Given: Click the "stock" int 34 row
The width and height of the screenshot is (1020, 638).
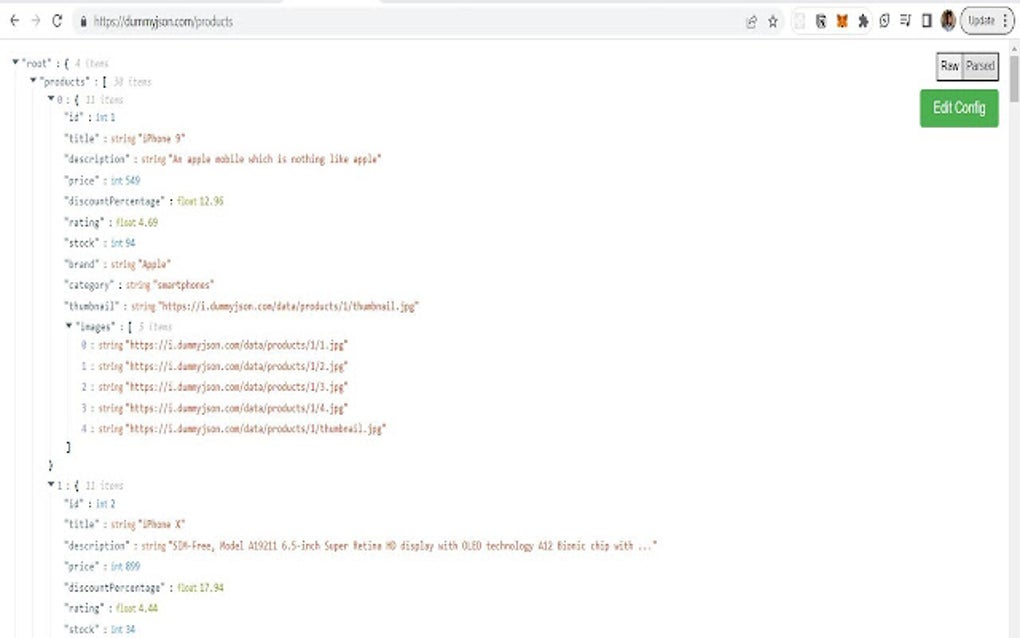Looking at the screenshot, I should [100, 630].
